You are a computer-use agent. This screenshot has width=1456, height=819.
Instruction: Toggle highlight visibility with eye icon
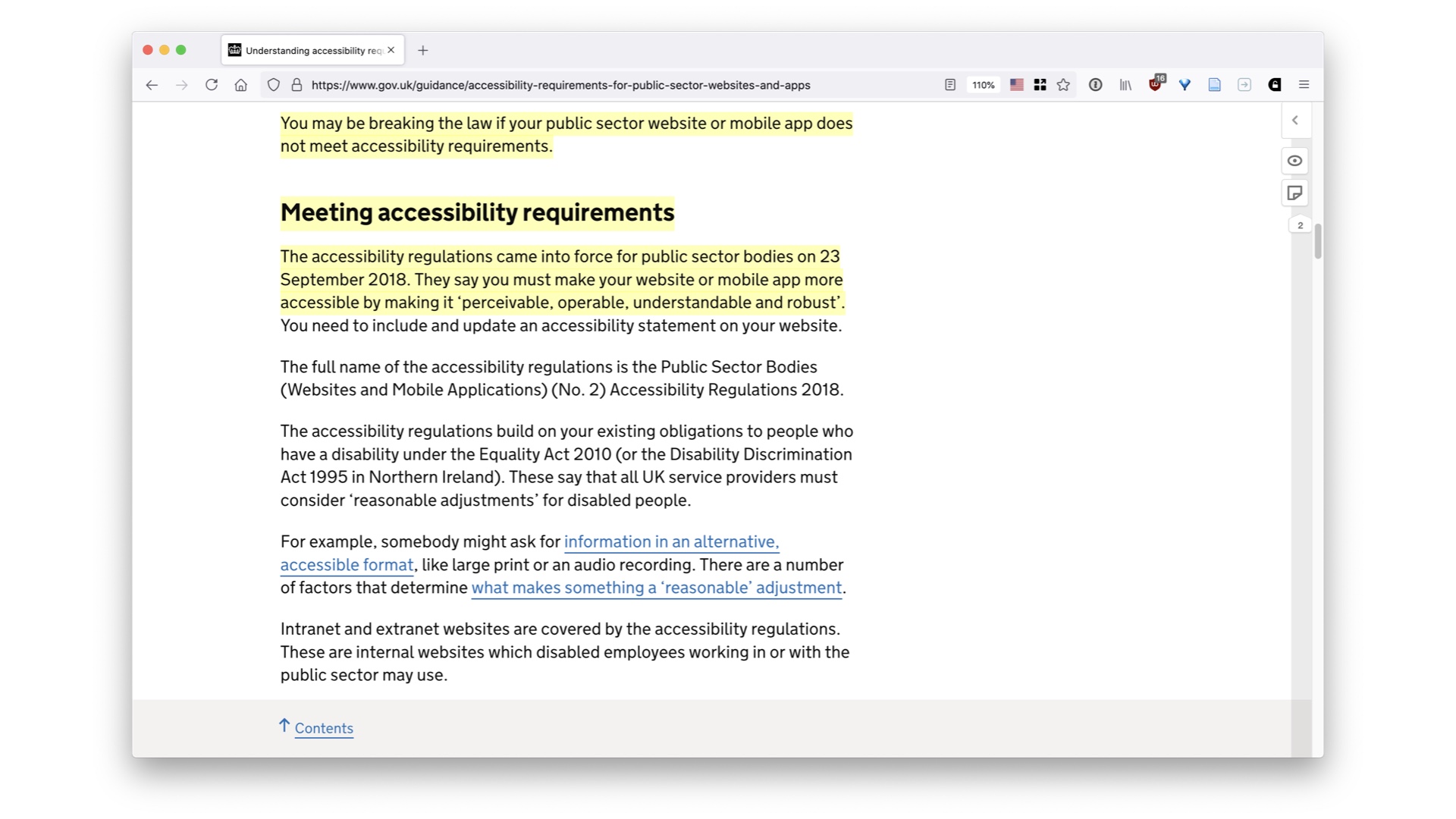(x=1295, y=161)
